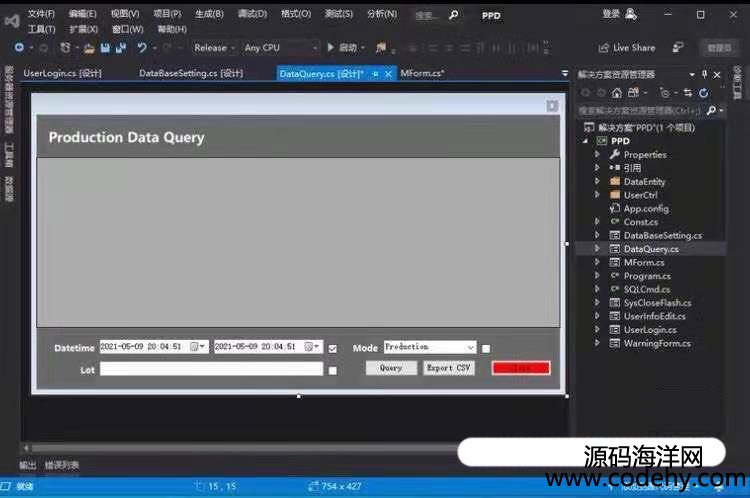
Task: Open Live Share from the toolbar
Action: tap(627, 47)
